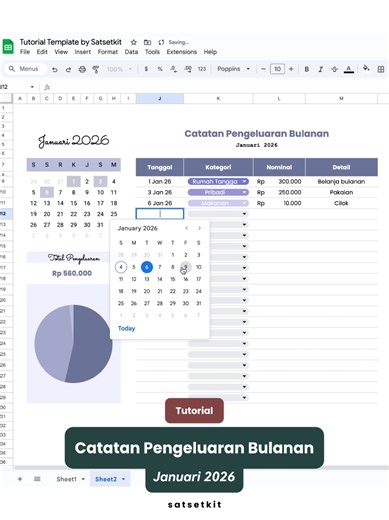Screen dimensions: 389x520
Task: Click the "Rp 560.000" total value
Action: pyautogui.click(x=72, y=273)
